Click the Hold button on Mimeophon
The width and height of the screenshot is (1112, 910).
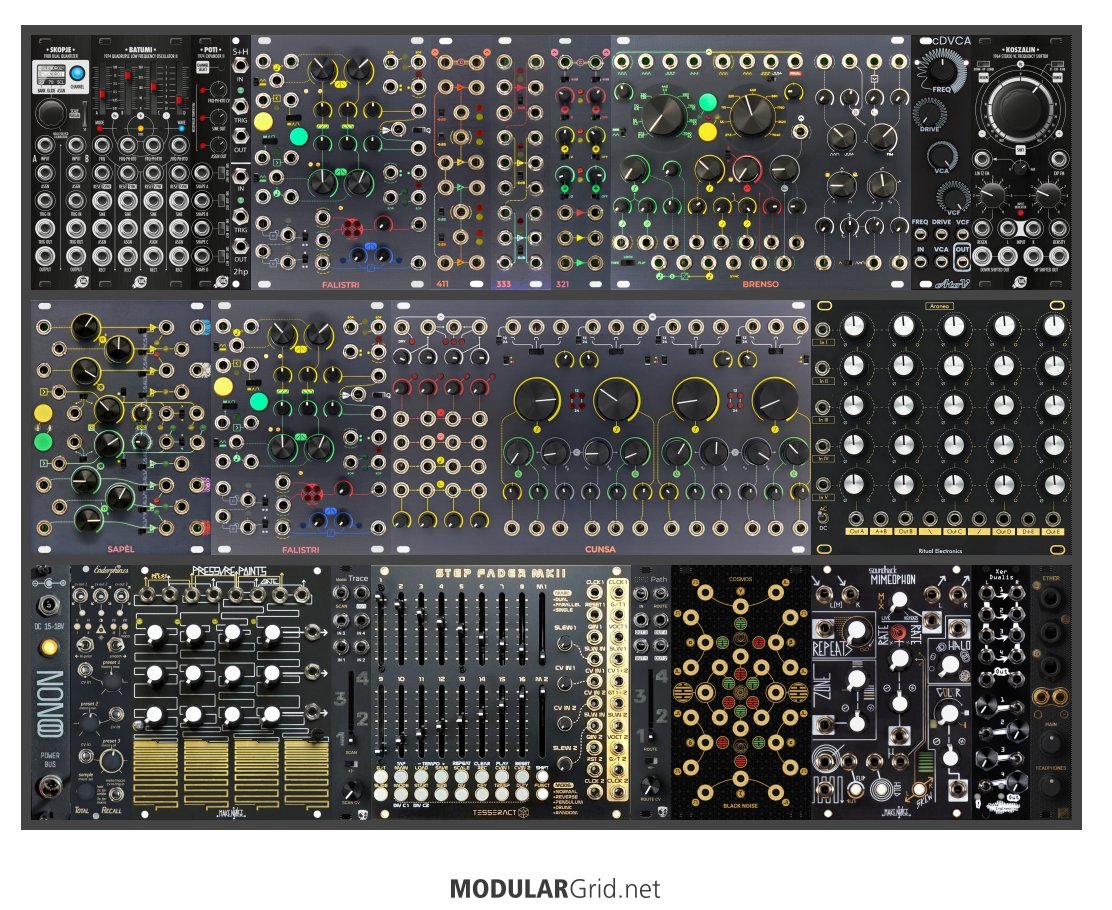(881, 789)
